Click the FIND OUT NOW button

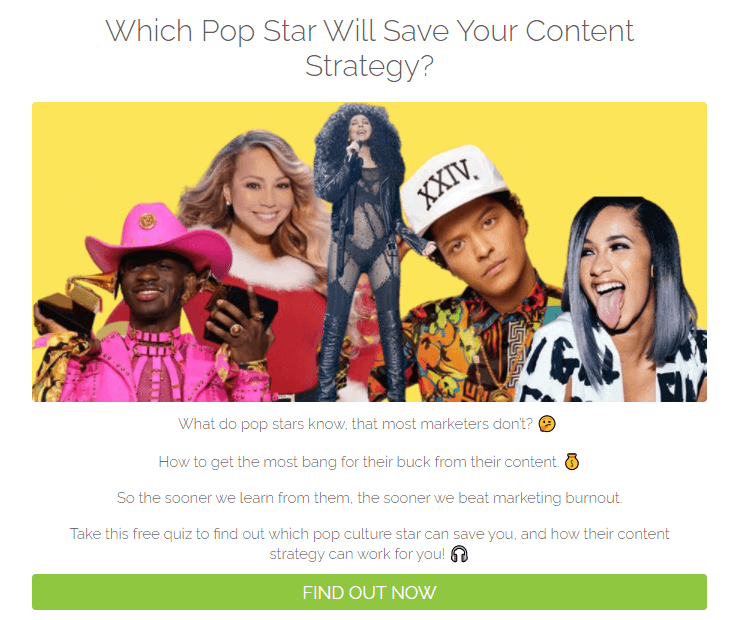tap(369, 592)
